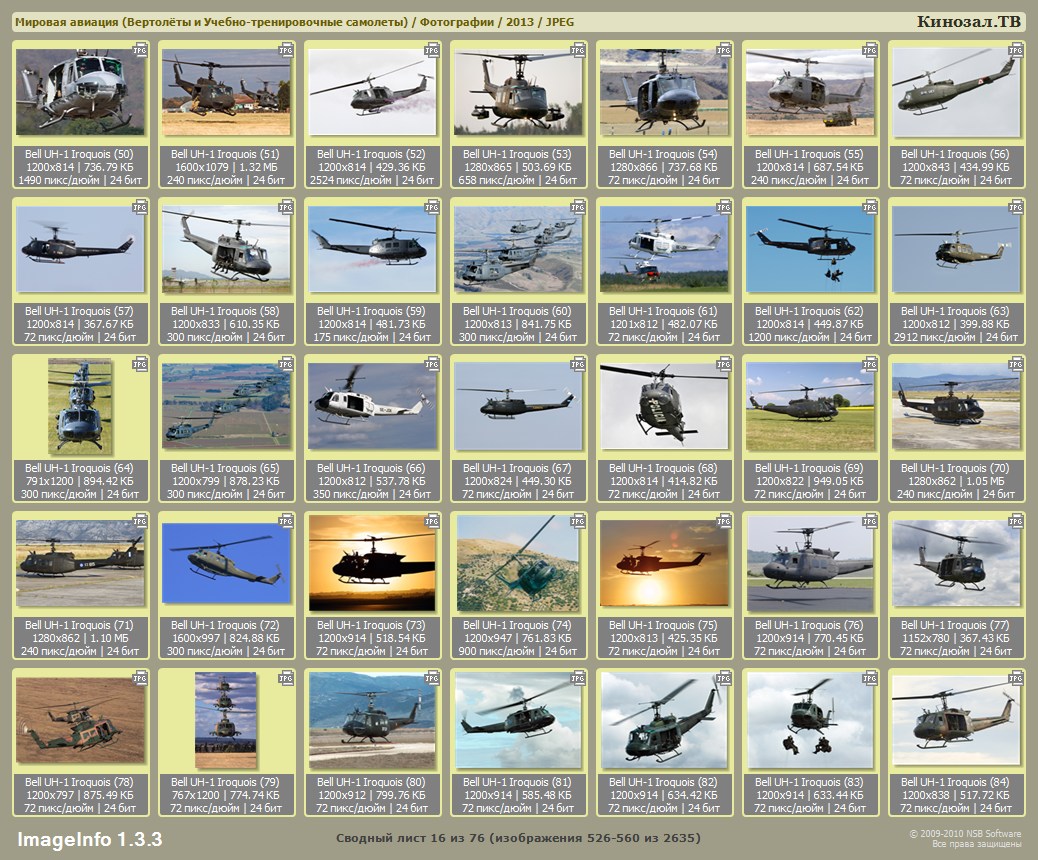Click the JPG icon on Iroquois (77)

point(1016,521)
